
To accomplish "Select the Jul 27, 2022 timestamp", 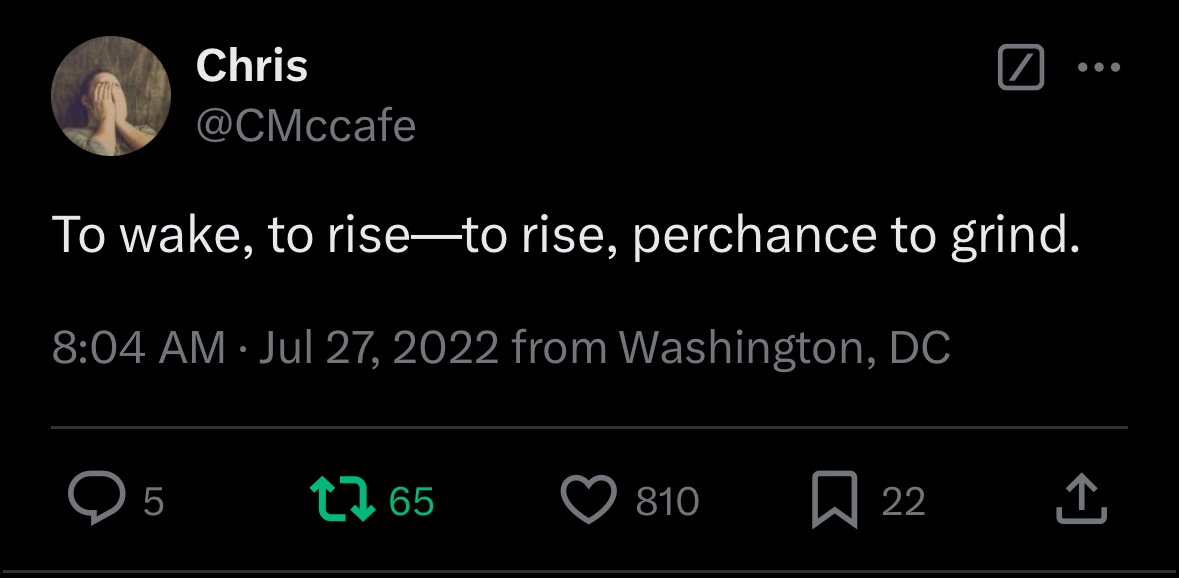I will coord(378,347).
